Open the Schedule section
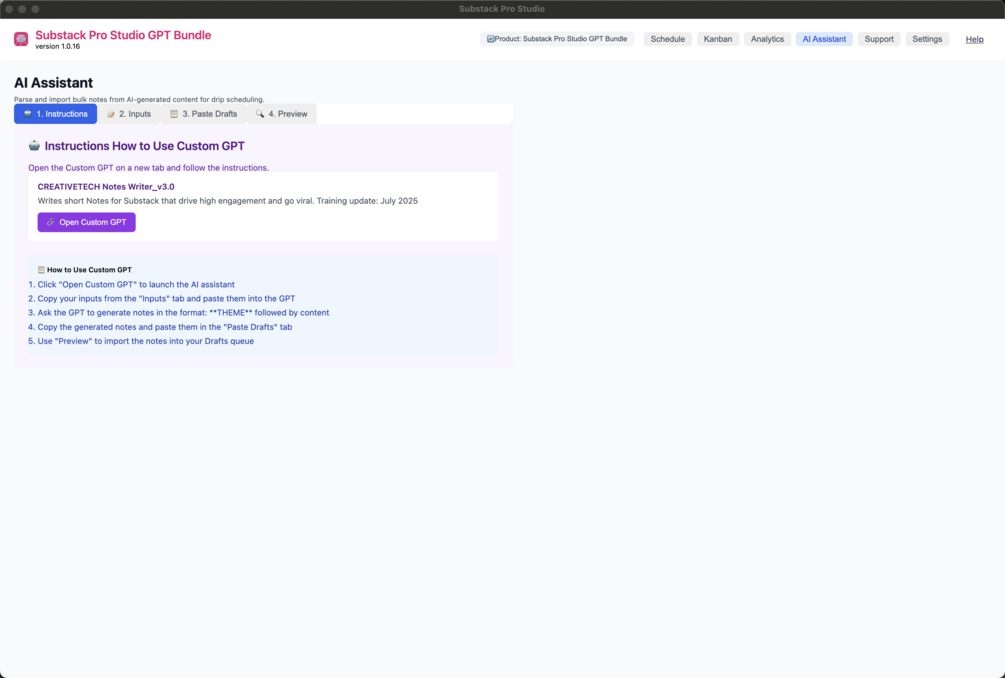The width and height of the screenshot is (1005, 678). click(x=668, y=39)
